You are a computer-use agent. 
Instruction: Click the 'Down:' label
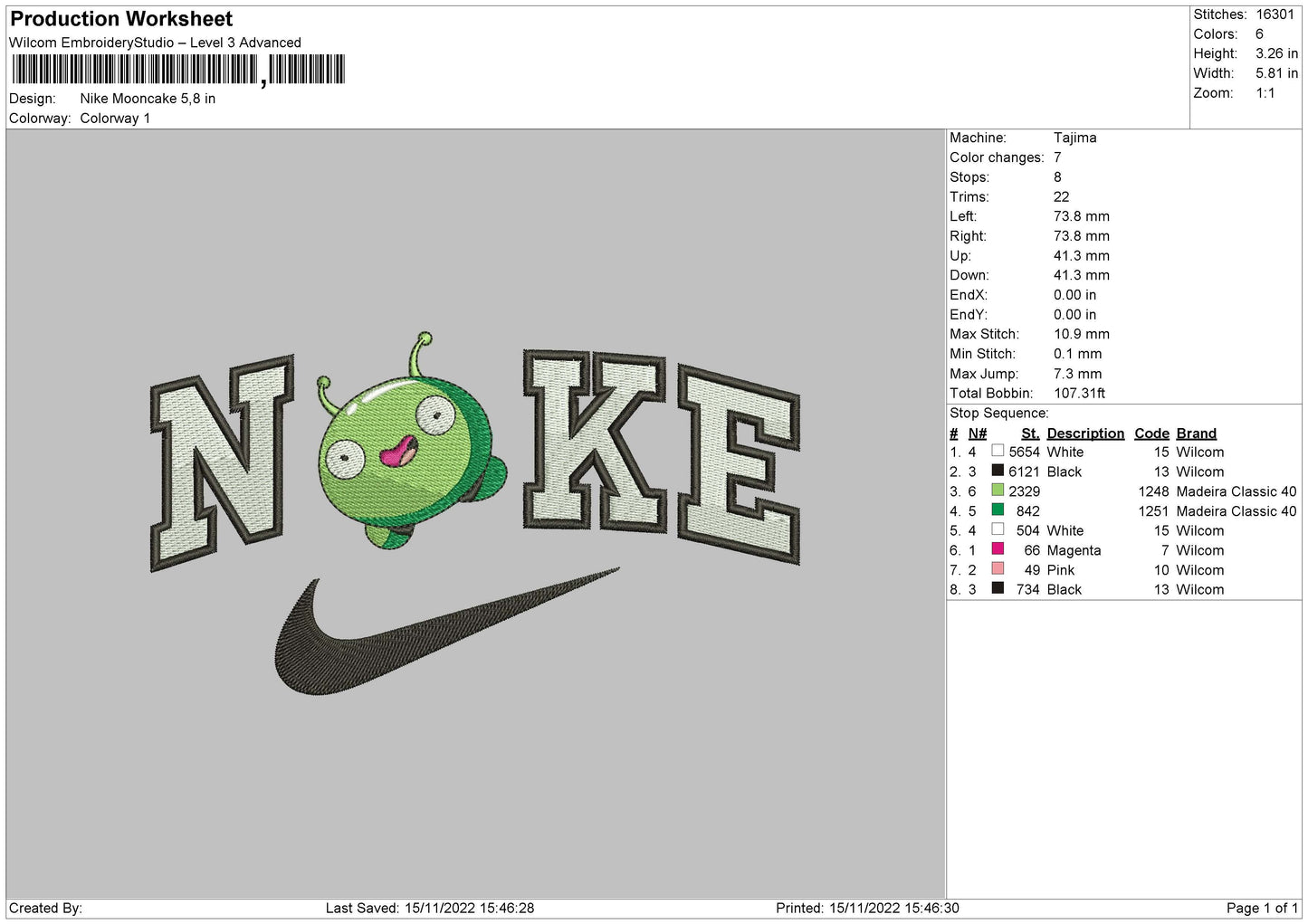point(969,275)
